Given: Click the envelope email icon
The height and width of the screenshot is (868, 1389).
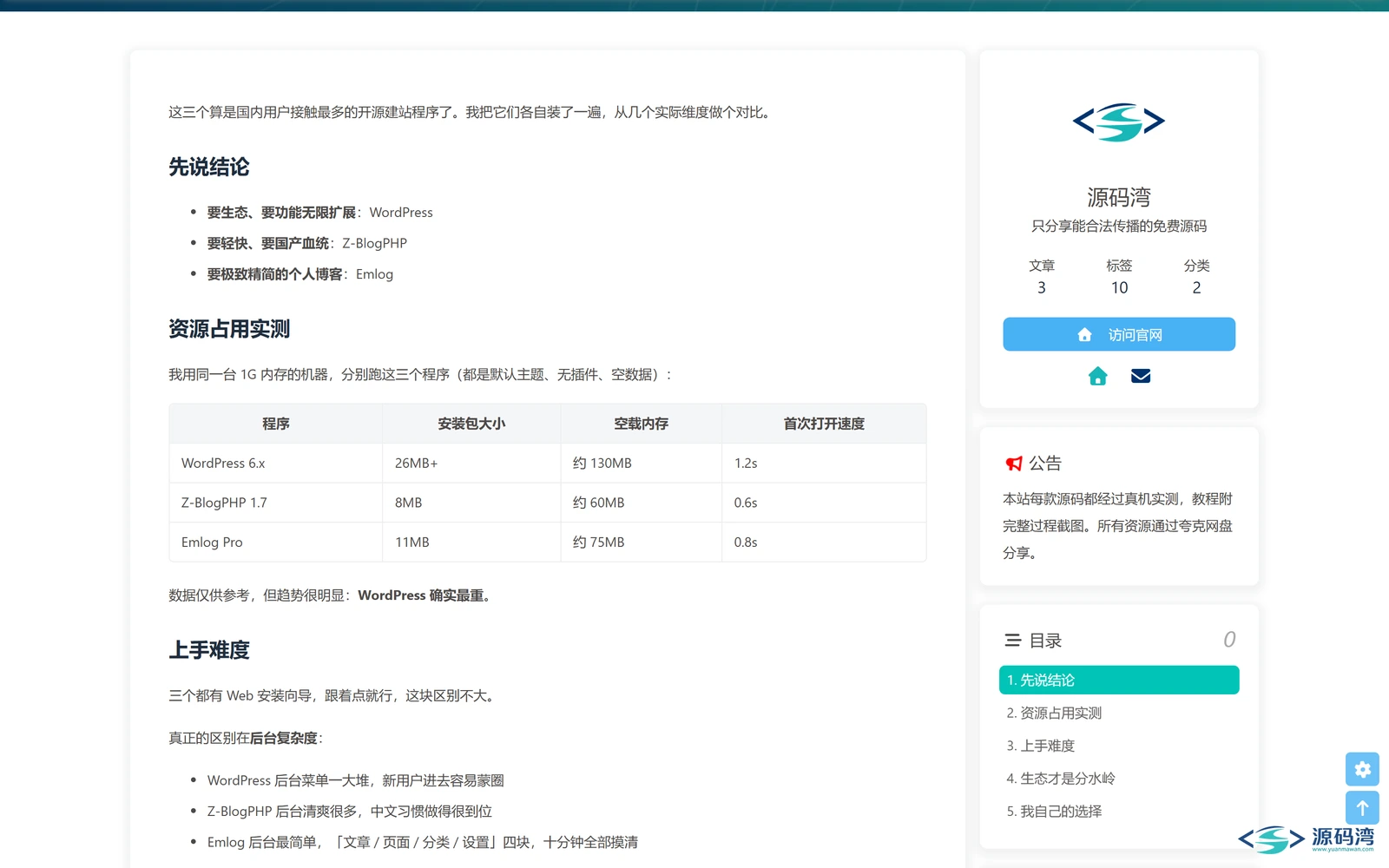Looking at the screenshot, I should tap(1141, 376).
